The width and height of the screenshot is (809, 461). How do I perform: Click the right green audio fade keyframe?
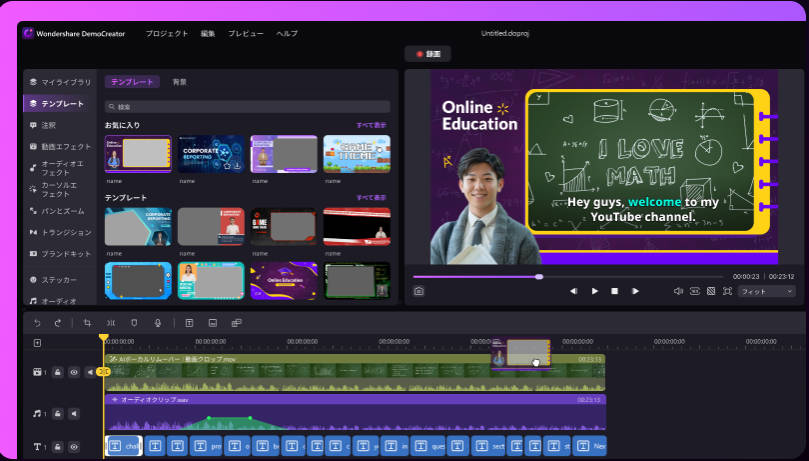(x=250, y=418)
